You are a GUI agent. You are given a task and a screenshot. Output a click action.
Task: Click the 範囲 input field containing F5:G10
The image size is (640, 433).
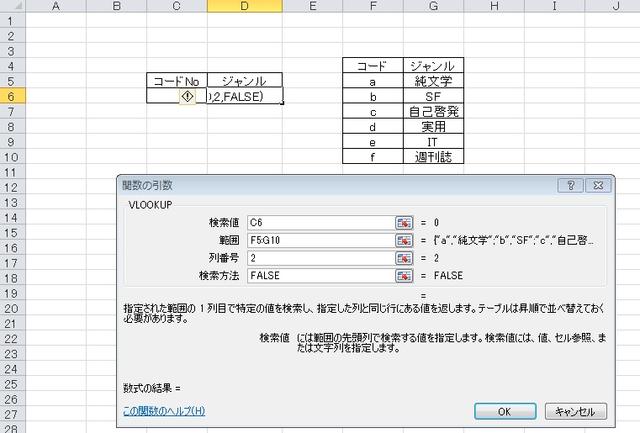coord(321,240)
